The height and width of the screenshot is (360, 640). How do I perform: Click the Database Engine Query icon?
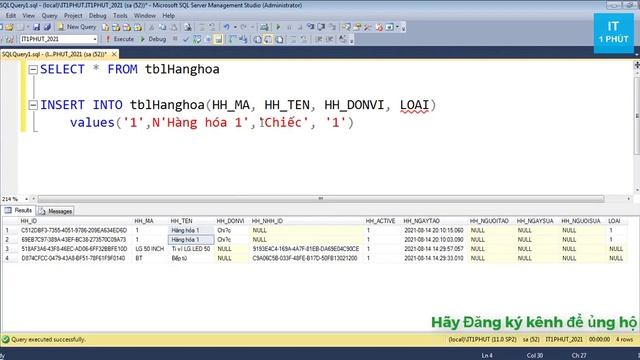click(x=105, y=27)
